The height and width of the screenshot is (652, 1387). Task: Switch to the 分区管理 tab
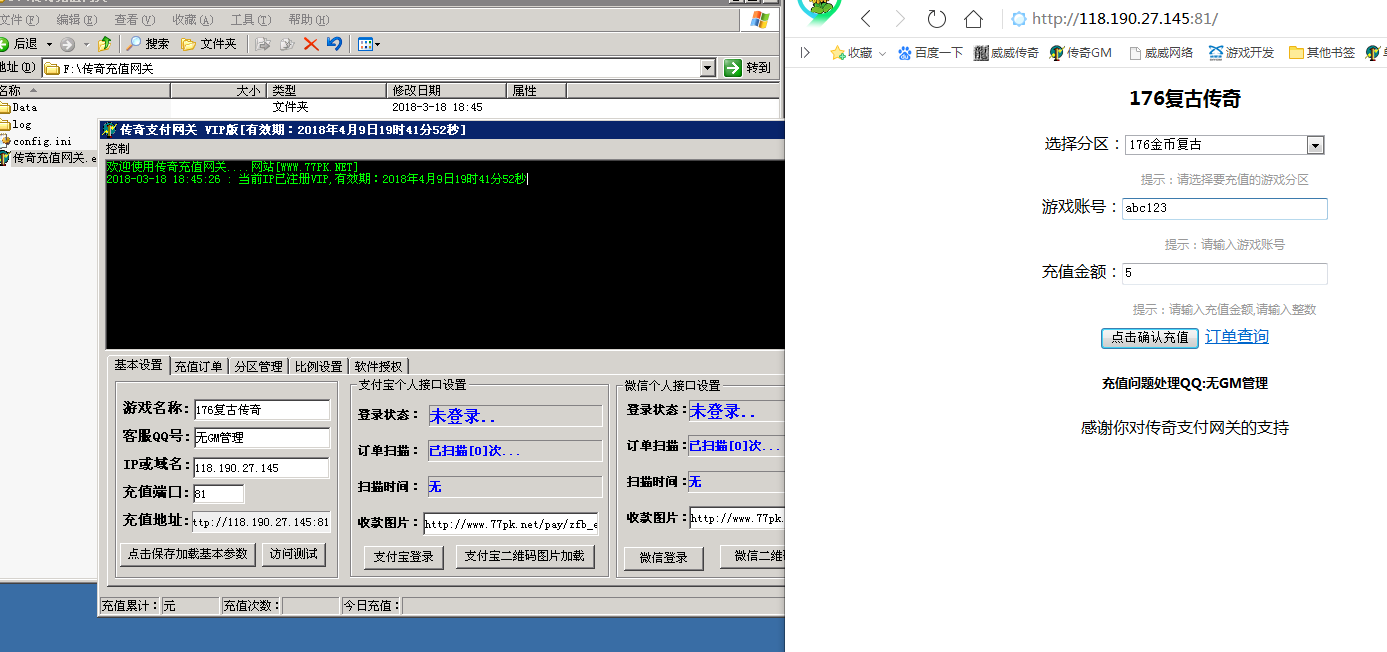click(258, 366)
